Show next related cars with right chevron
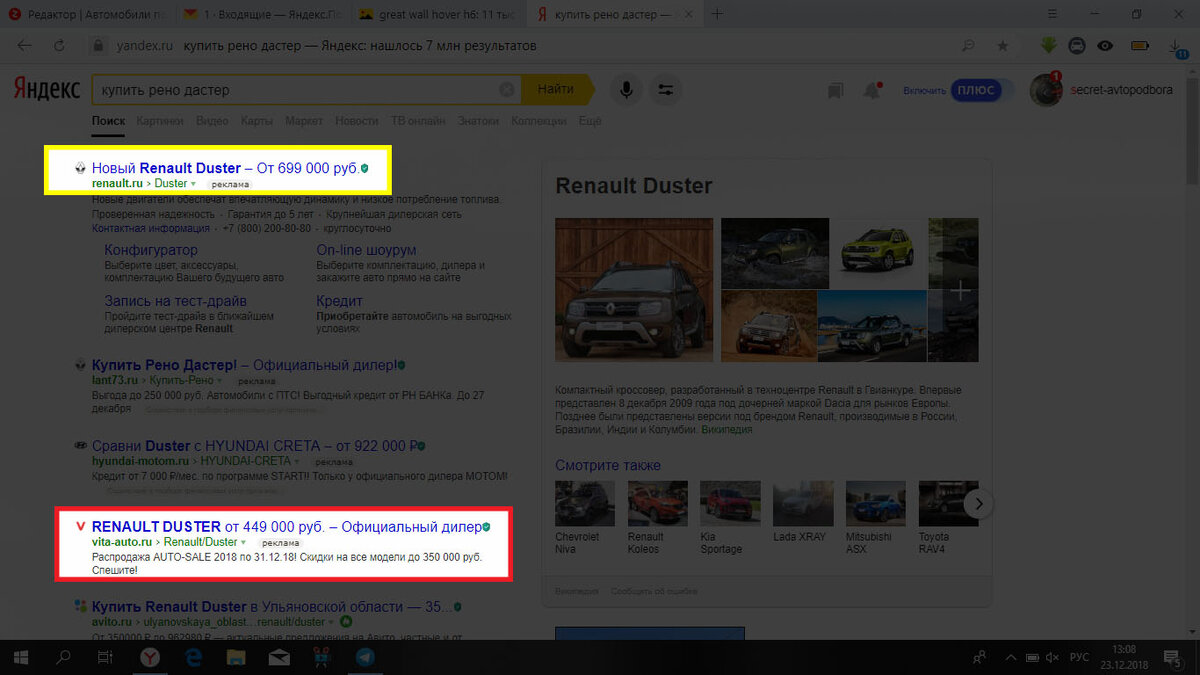1200x675 pixels. [x=980, y=504]
